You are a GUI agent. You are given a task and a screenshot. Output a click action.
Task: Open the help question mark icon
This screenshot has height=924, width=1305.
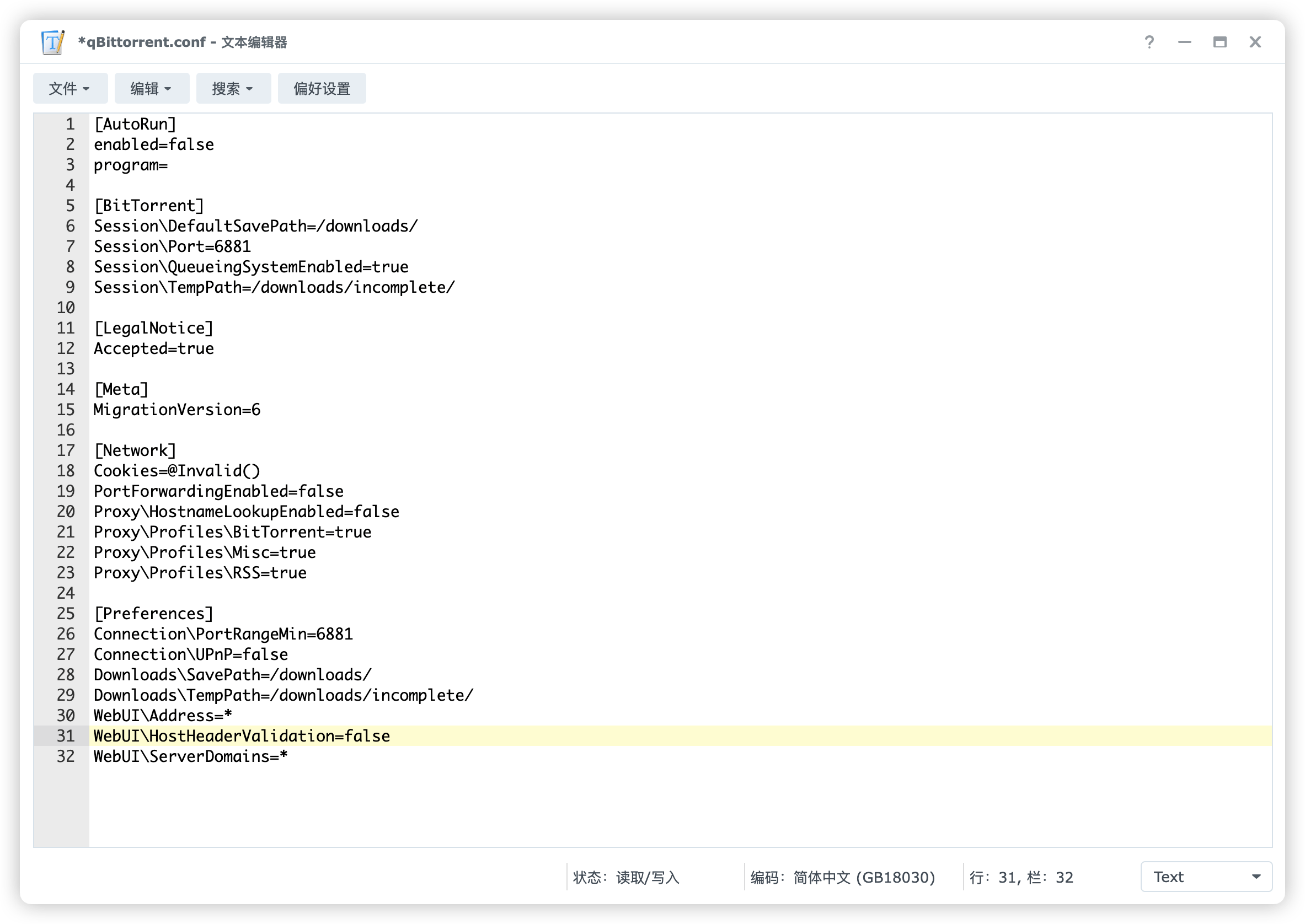[1149, 42]
